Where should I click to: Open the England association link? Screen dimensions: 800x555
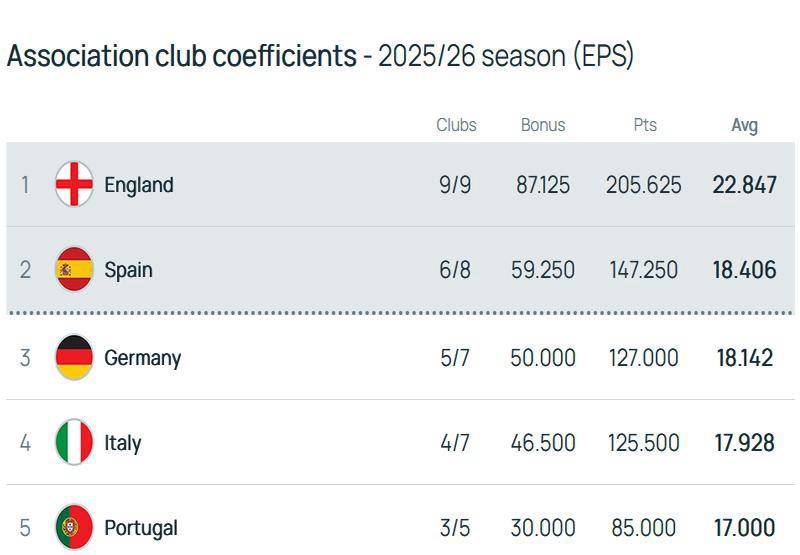coord(138,185)
